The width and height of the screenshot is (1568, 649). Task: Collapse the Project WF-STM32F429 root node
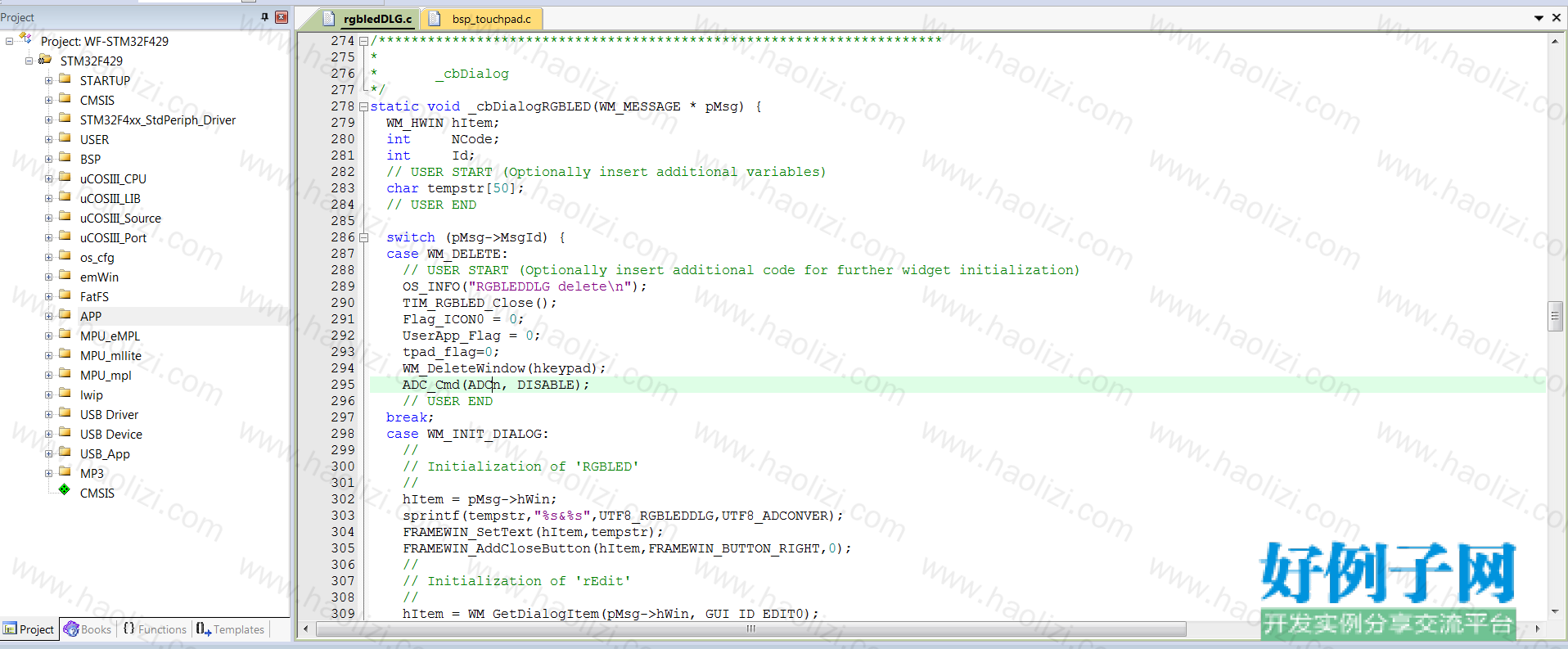point(9,41)
